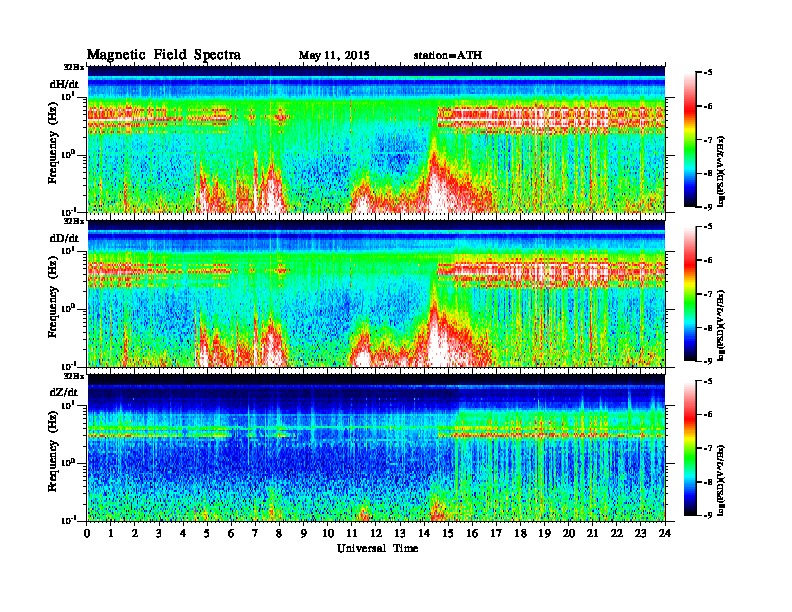Click the "-7" tick on the dH/dt colorbar
Image resolution: width=792 pixels, height=612 pixels.
pyautogui.click(x=708, y=140)
